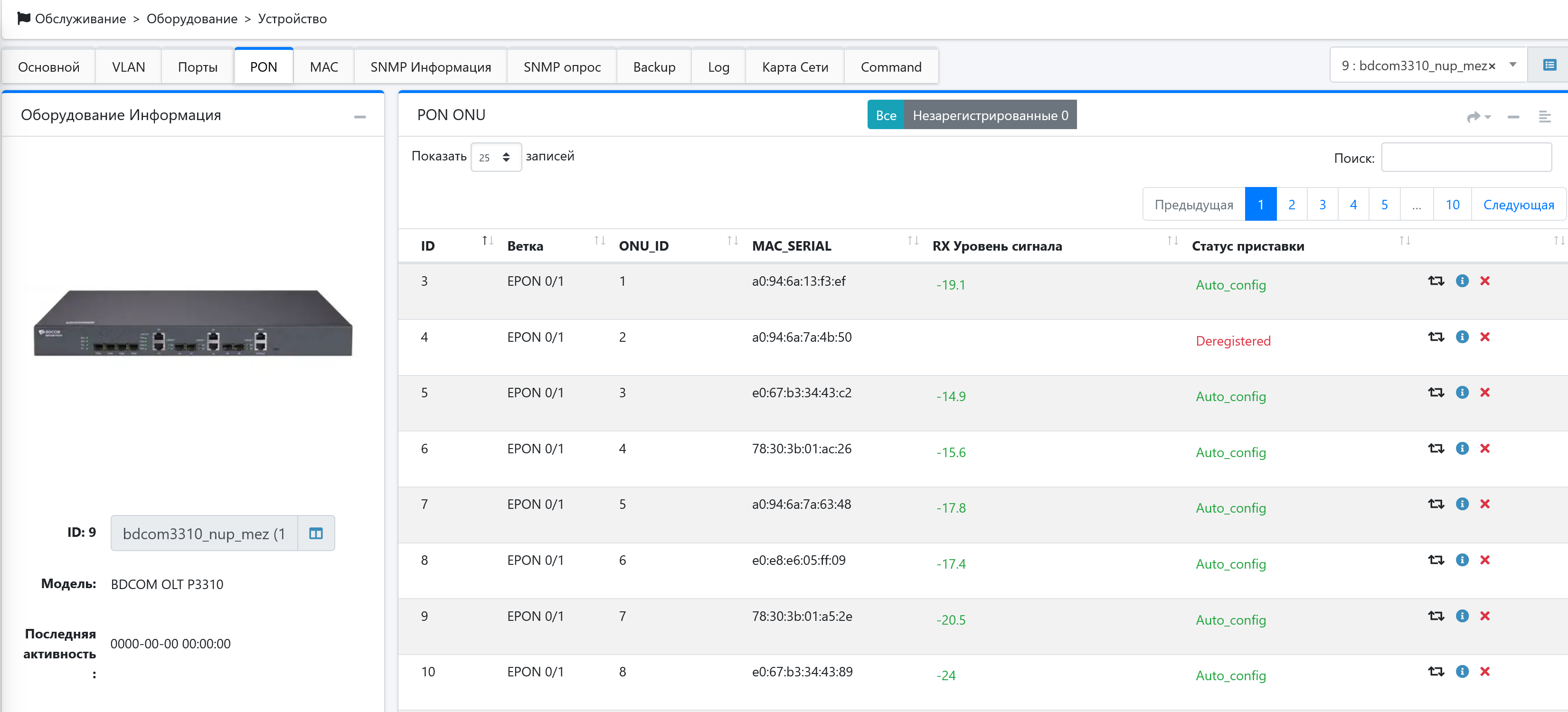1568x712 pixels.
Task: Click info icon for ONU 78:30:3b:01:ac:26
Action: pyautogui.click(x=1462, y=449)
